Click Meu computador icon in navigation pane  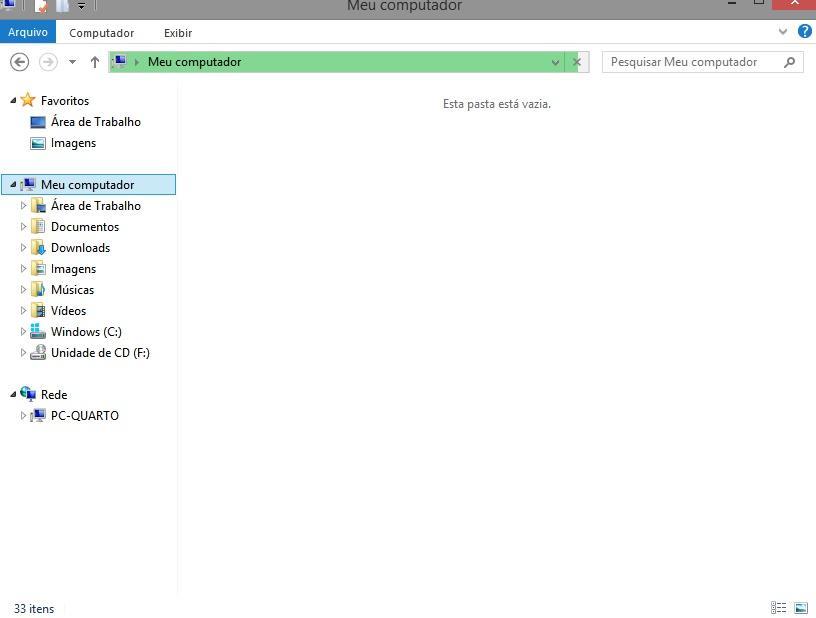pos(28,184)
